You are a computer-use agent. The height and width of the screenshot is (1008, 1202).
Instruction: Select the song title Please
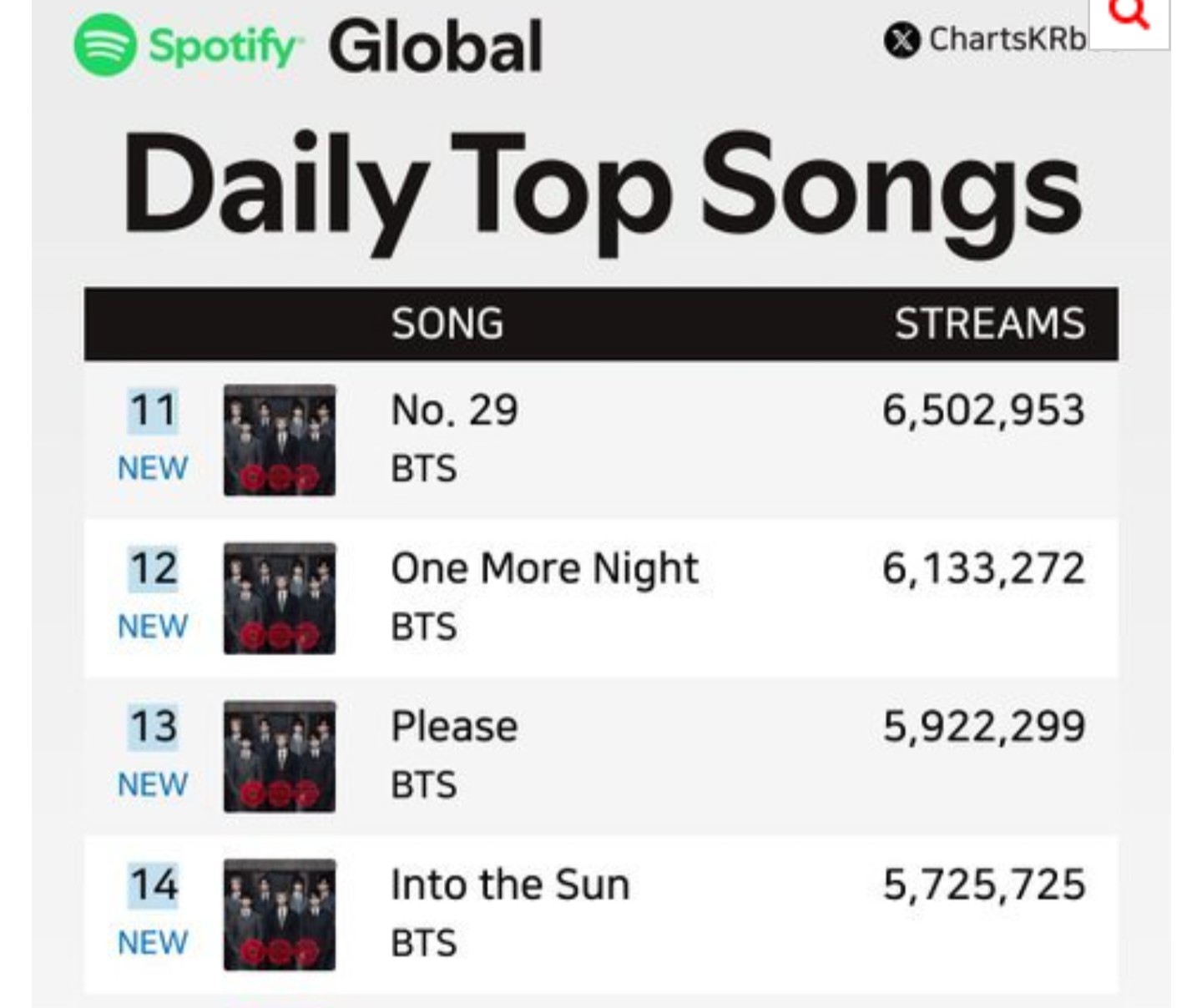point(454,727)
